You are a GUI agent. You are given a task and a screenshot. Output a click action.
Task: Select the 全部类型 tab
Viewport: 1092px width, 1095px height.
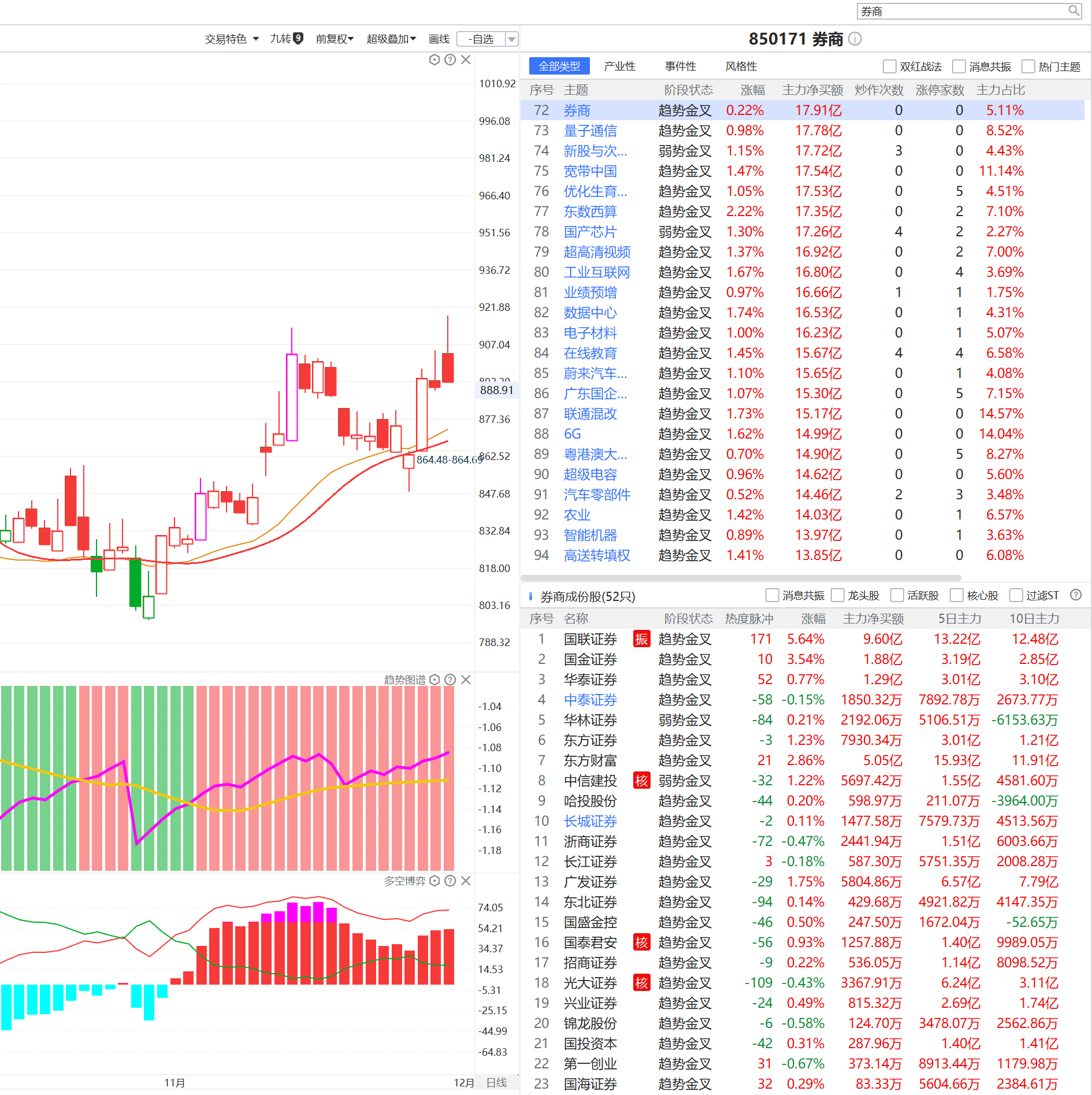tap(559, 66)
